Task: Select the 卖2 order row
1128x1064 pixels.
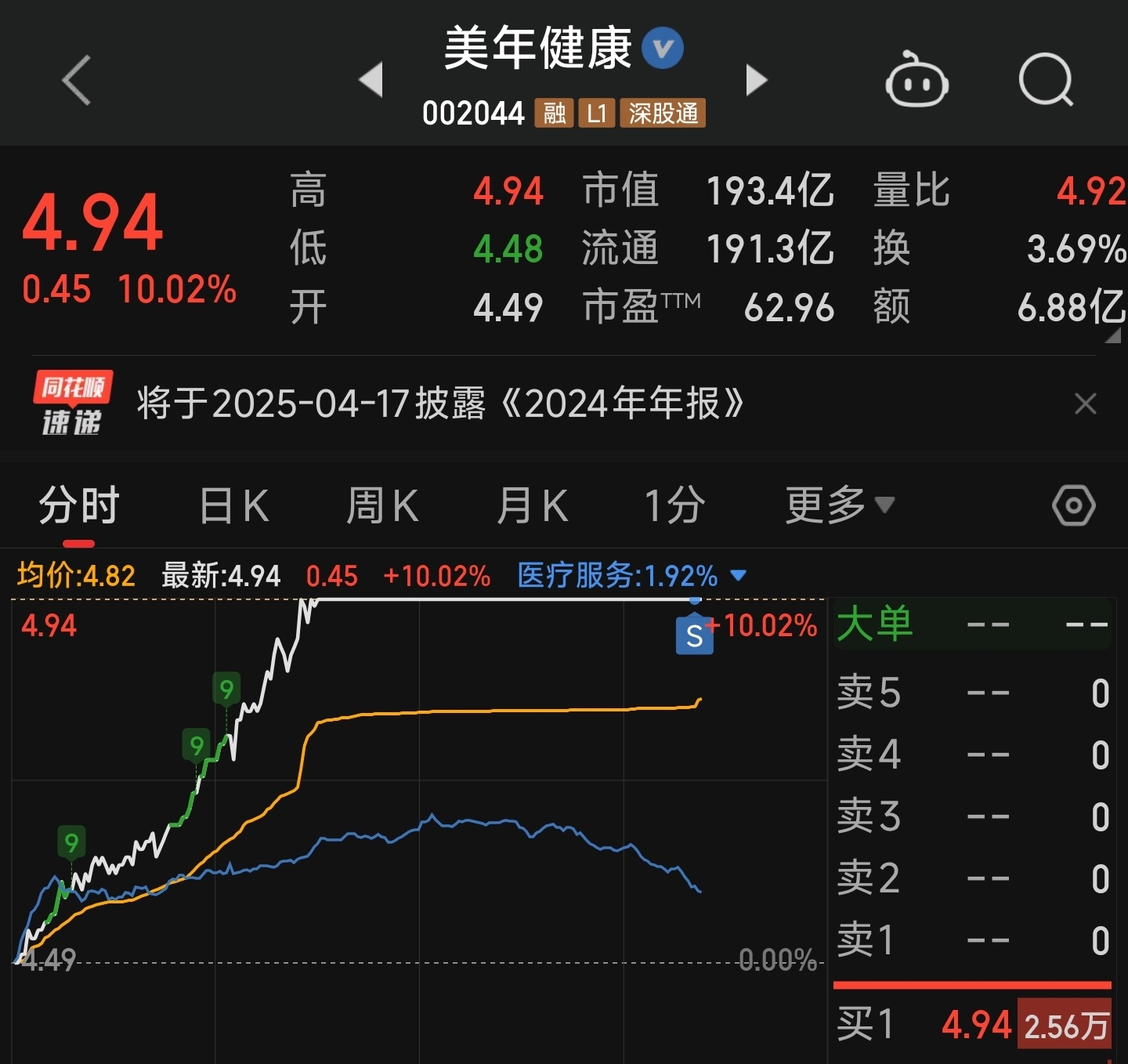Action: coord(972,879)
